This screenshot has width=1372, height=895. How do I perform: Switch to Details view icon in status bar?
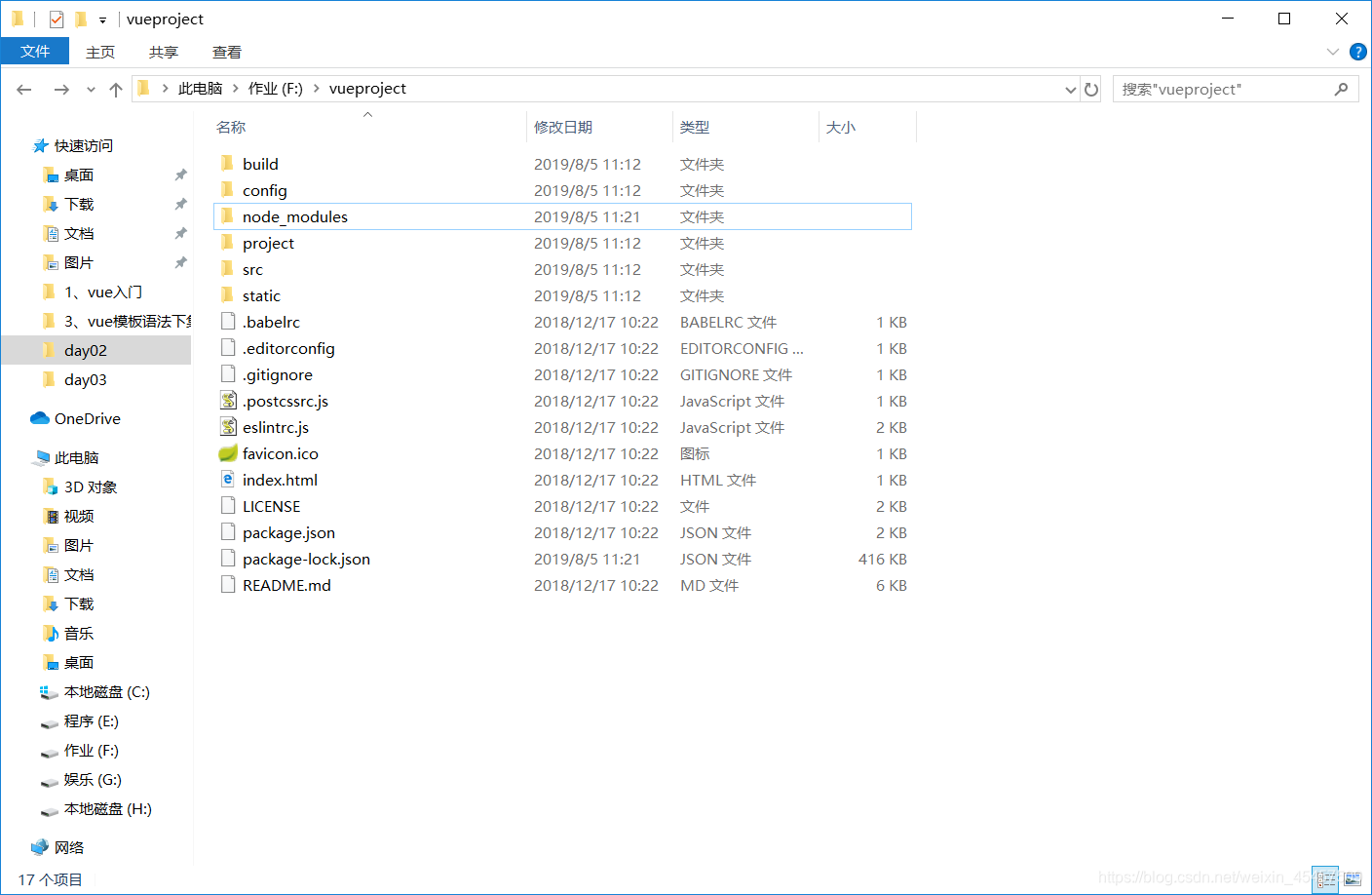point(1325,879)
